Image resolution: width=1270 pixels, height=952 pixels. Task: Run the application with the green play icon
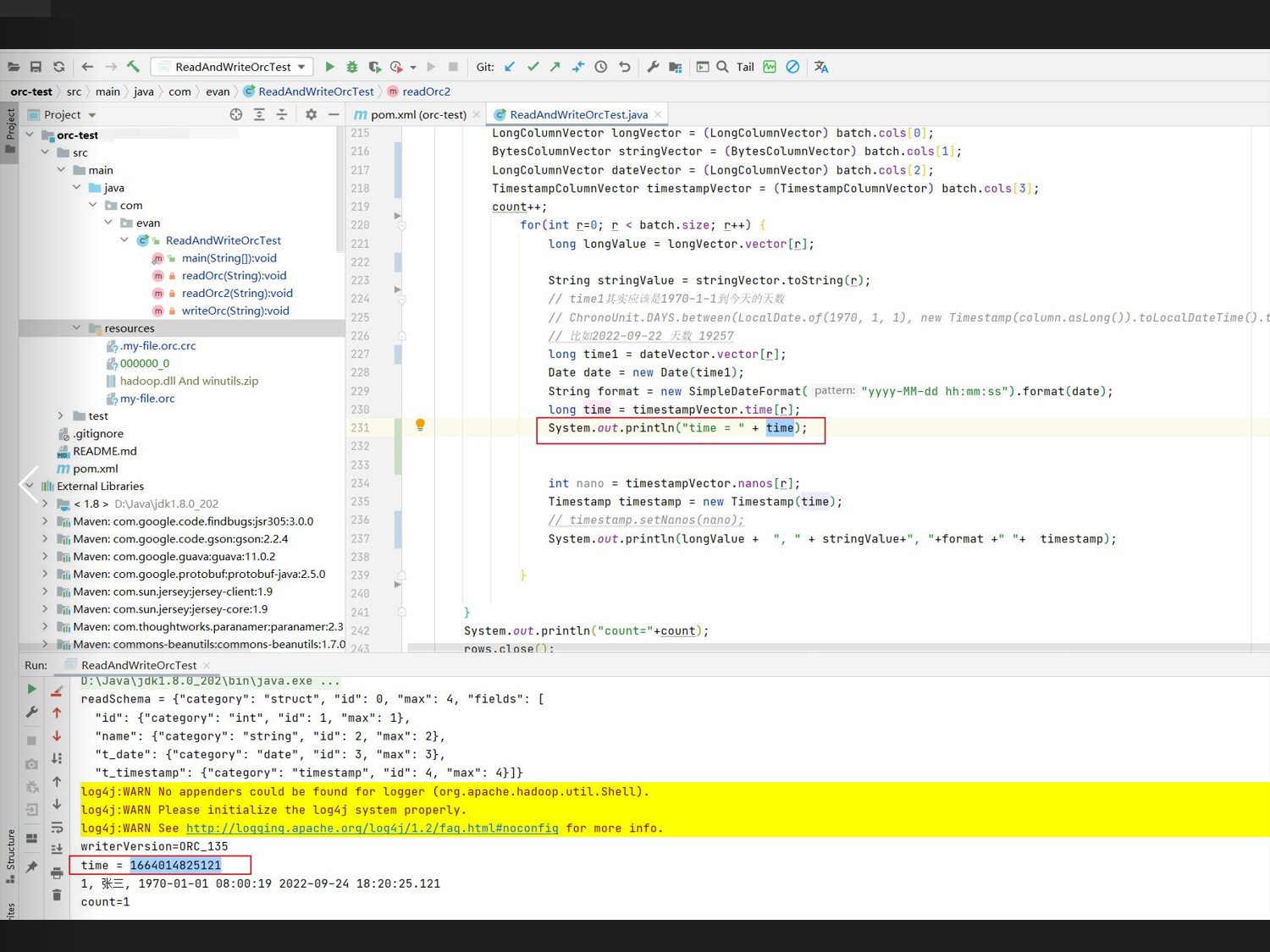pos(330,66)
